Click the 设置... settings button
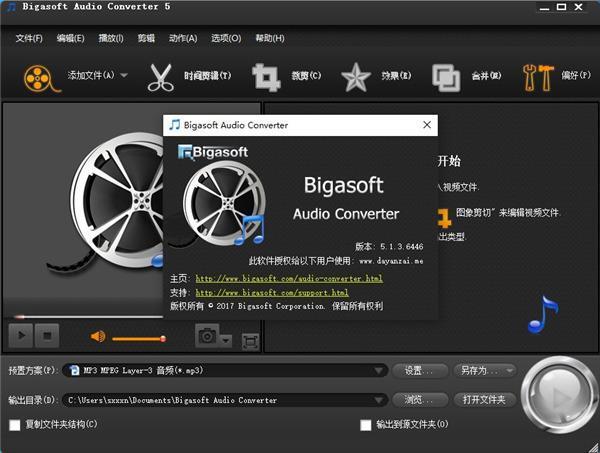The height and width of the screenshot is (453, 600). tap(420, 370)
